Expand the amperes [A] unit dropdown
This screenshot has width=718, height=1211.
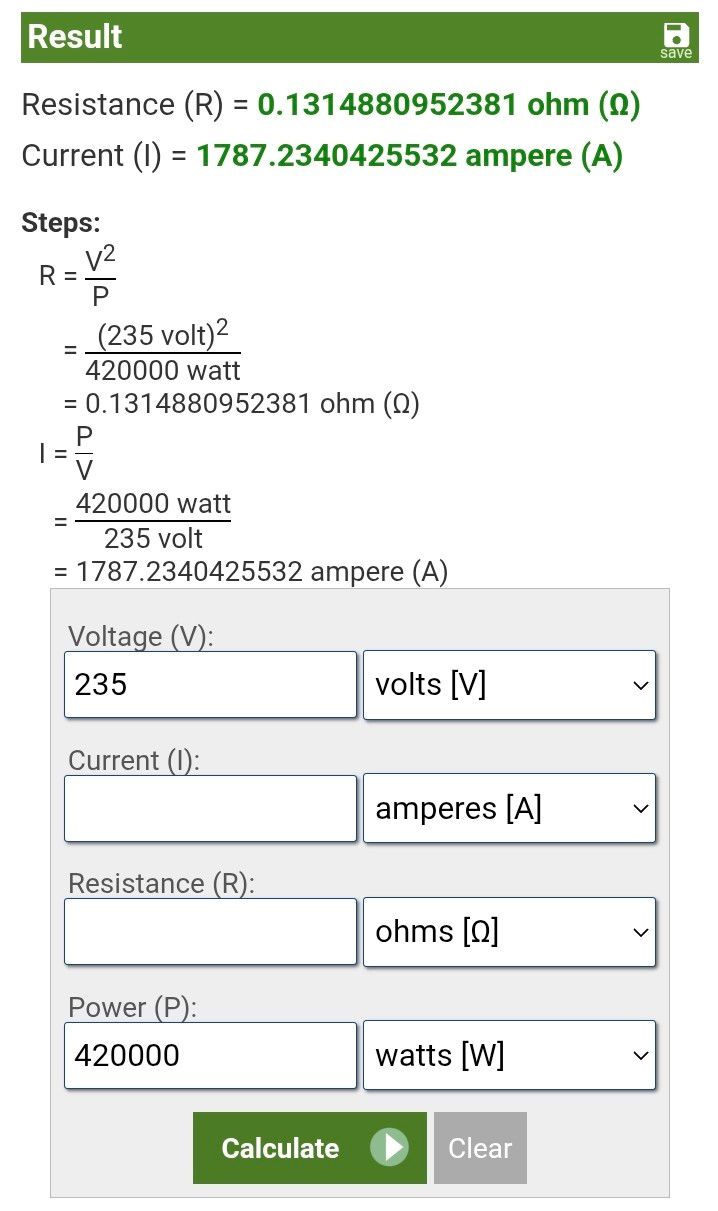(509, 808)
